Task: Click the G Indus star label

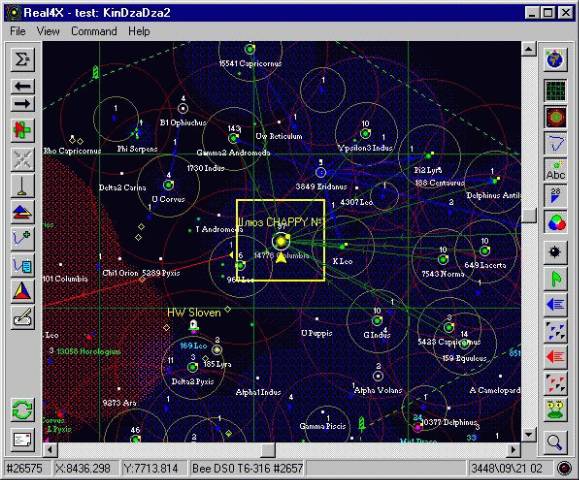Action: pos(377,335)
